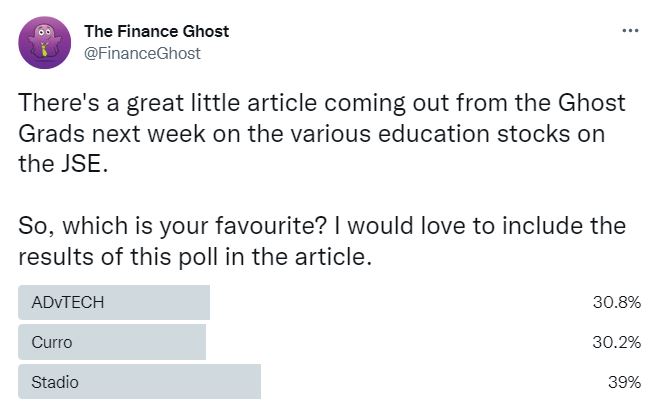Click the Stadio label text
The width and height of the screenshot is (656, 405).
tap(55, 382)
